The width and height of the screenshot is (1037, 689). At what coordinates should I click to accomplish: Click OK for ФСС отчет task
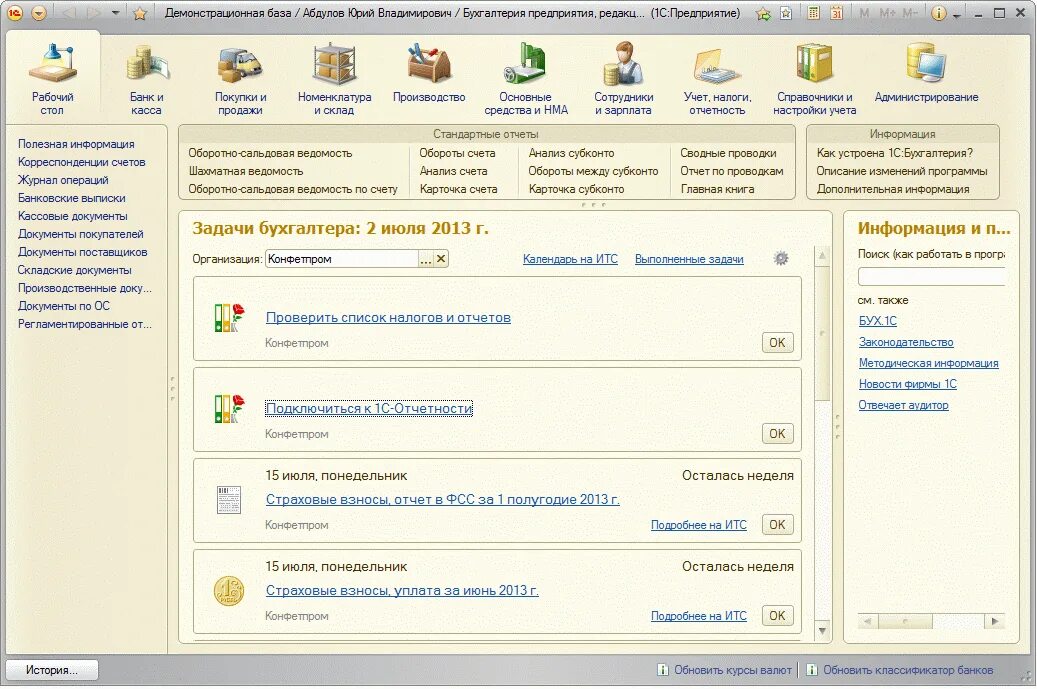pyautogui.click(x=777, y=524)
